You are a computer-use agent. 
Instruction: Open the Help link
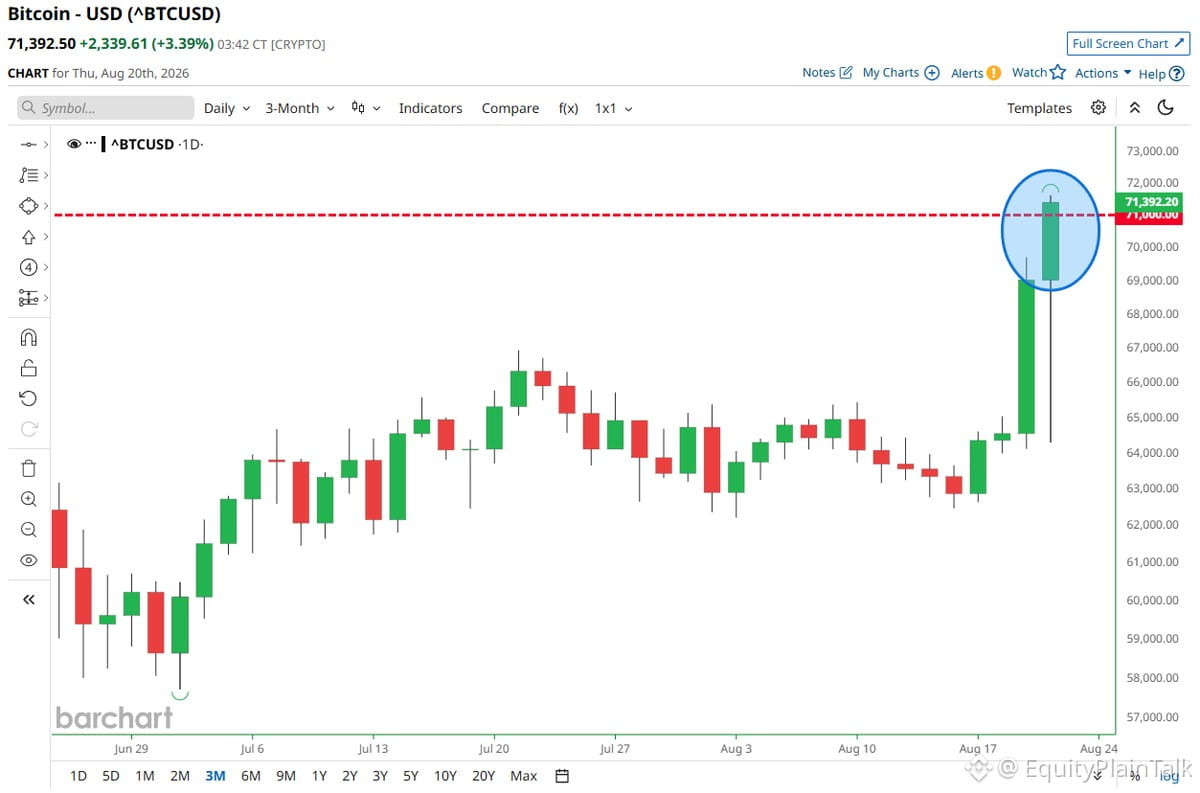[x=1161, y=73]
